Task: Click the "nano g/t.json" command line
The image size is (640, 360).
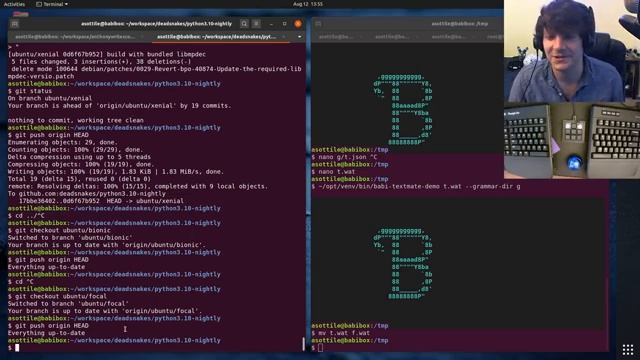Action: (344, 157)
